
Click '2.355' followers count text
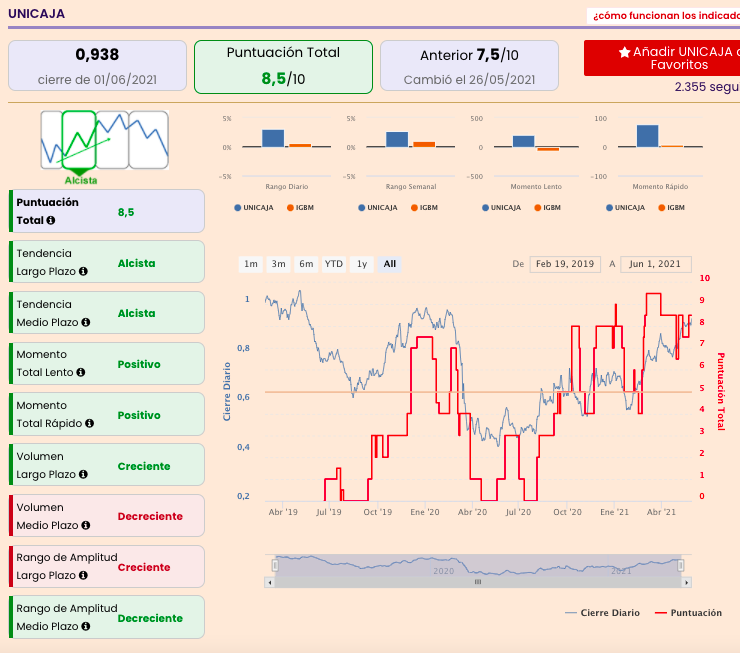pos(690,87)
